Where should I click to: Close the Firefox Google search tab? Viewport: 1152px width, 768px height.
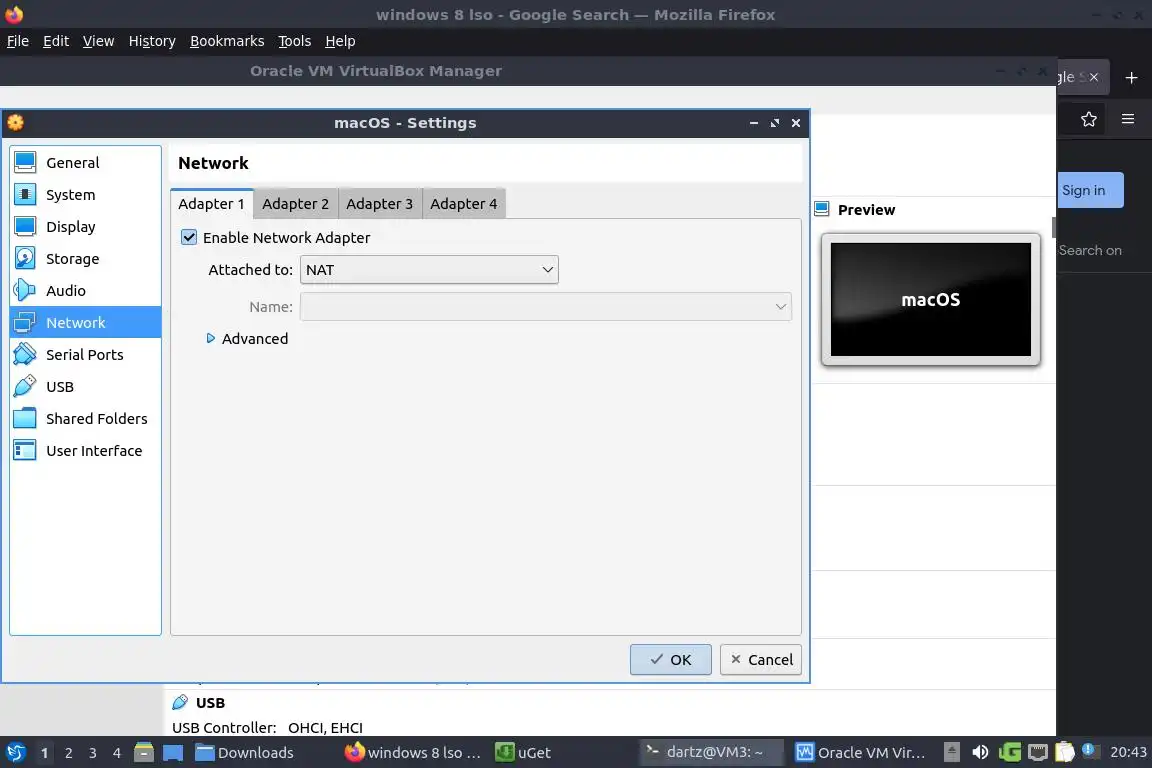[1094, 77]
